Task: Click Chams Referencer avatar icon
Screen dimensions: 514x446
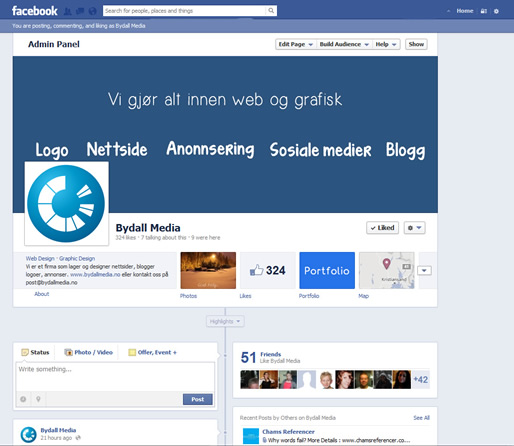Action: [x=251, y=436]
